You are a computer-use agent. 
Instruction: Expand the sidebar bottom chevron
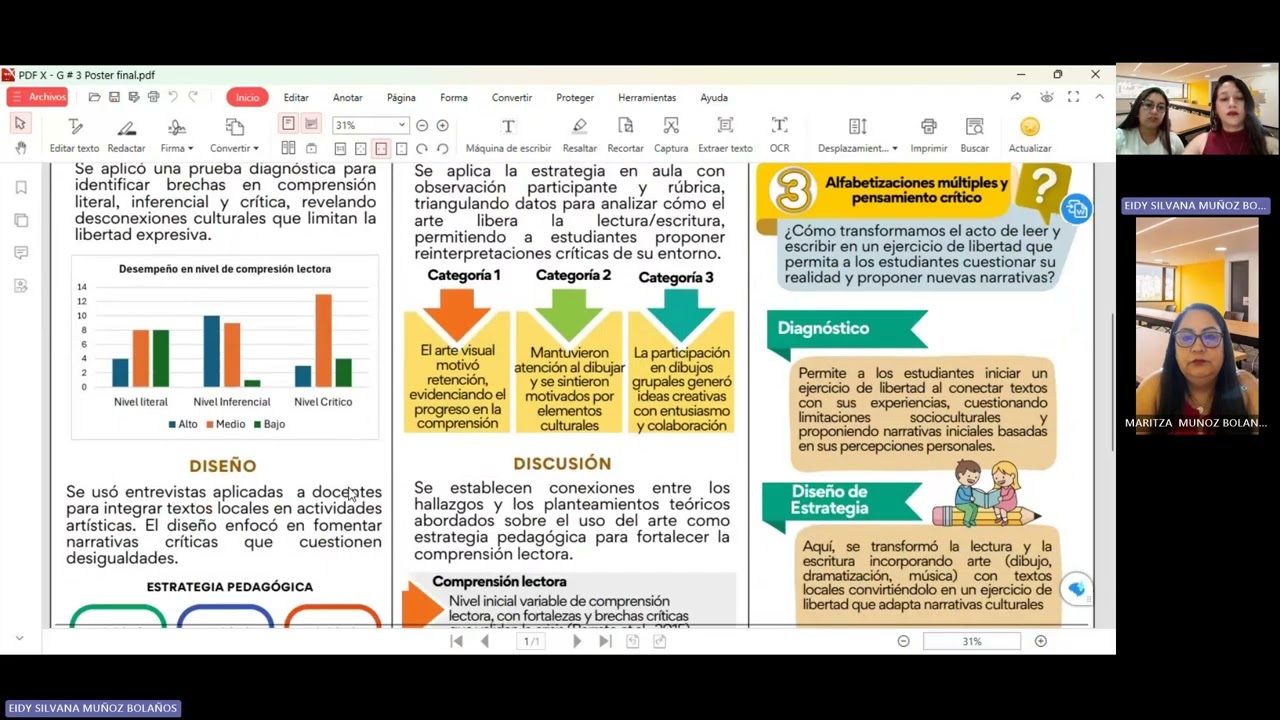point(19,638)
